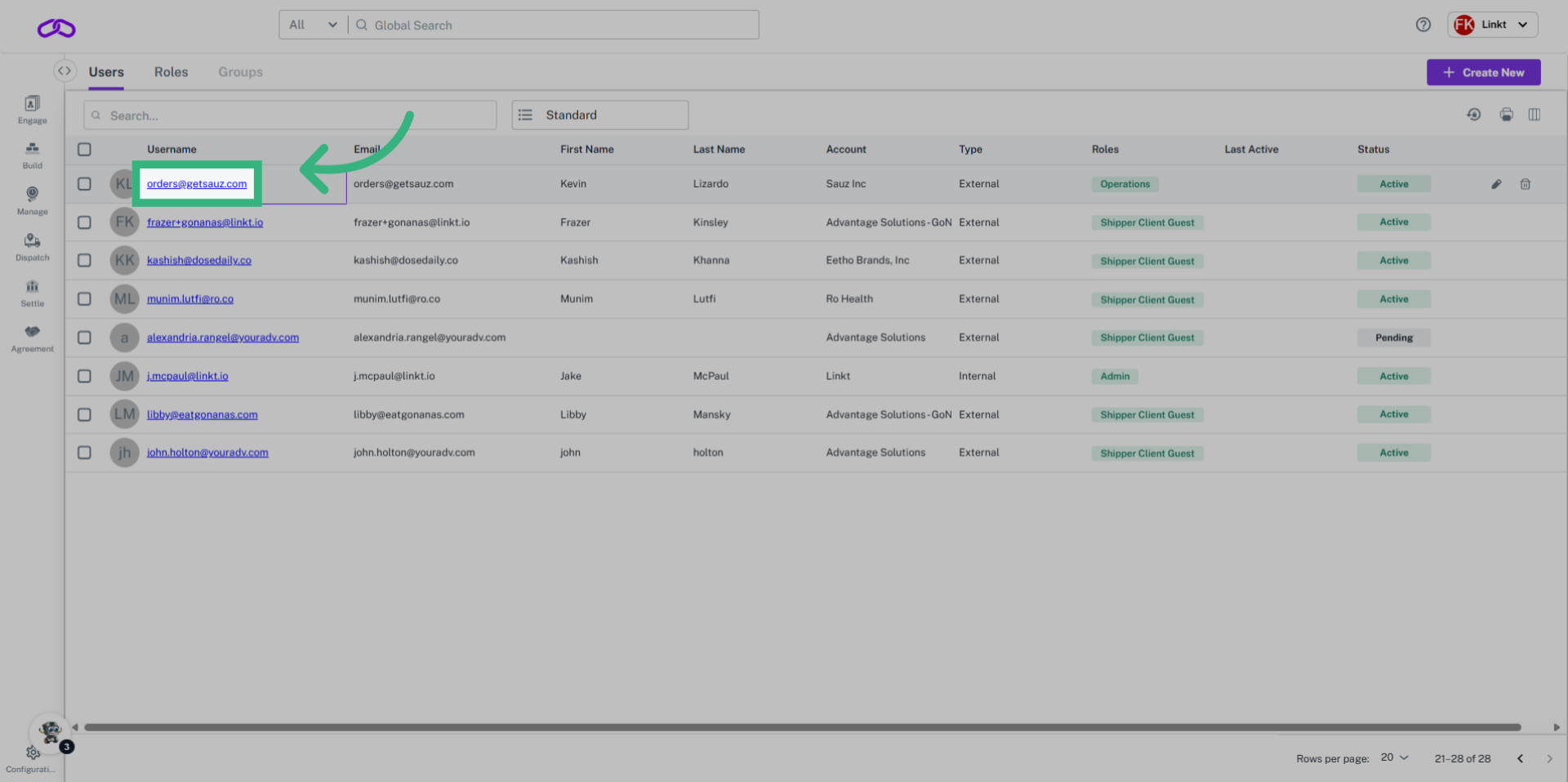1568x782 pixels.
Task: Click the help question mark icon
Action: click(1423, 25)
